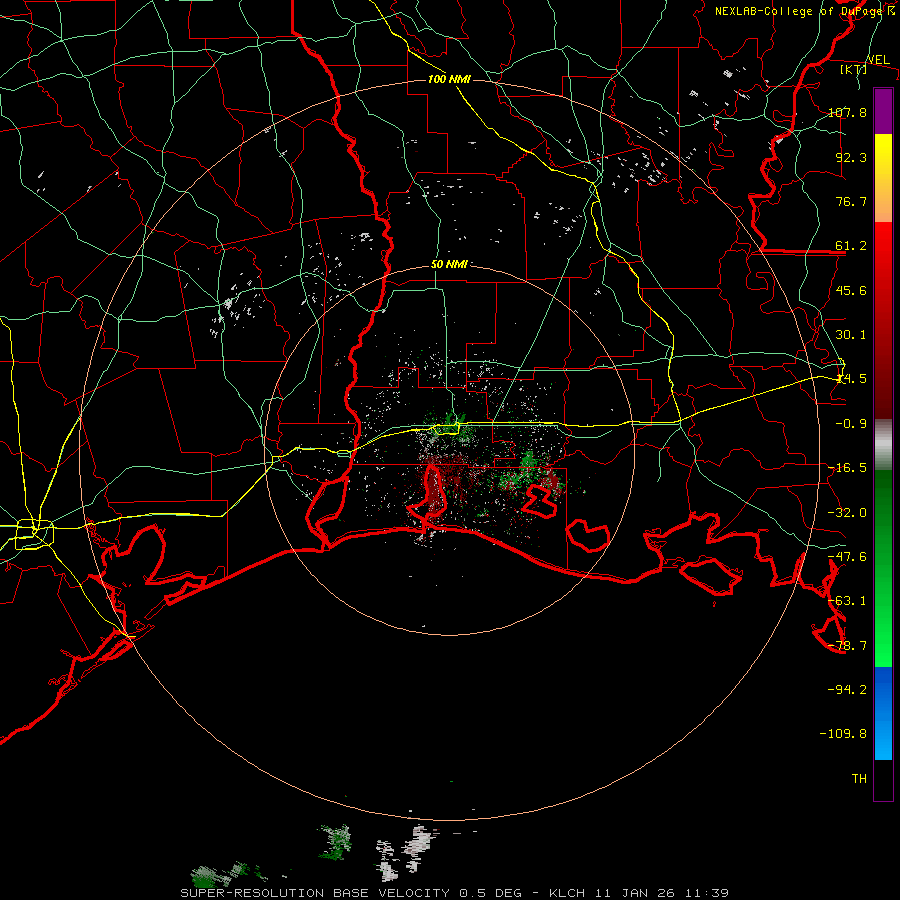Click the [KT] units label
900x900 pixels.
854,69
